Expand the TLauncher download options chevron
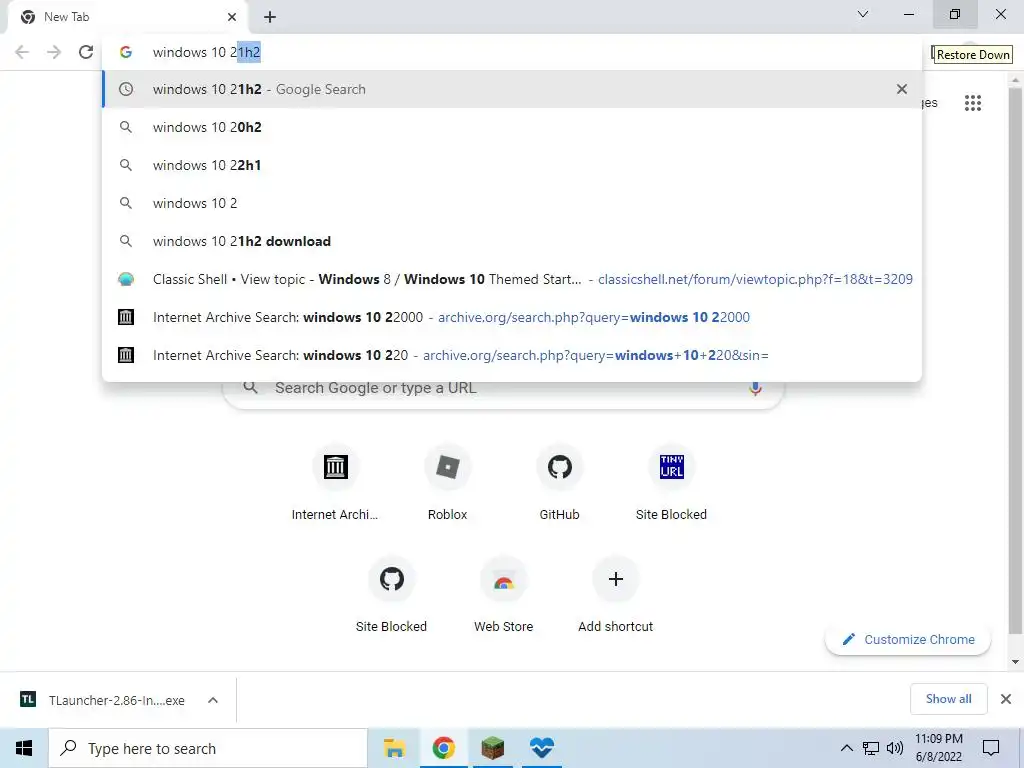Screen dimensions: 1024x768 (213, 700)
